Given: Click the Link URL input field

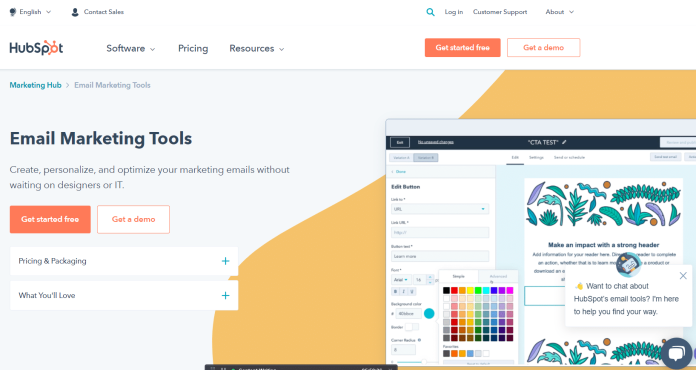Looking at the screenshot, I should pos(440,232).
